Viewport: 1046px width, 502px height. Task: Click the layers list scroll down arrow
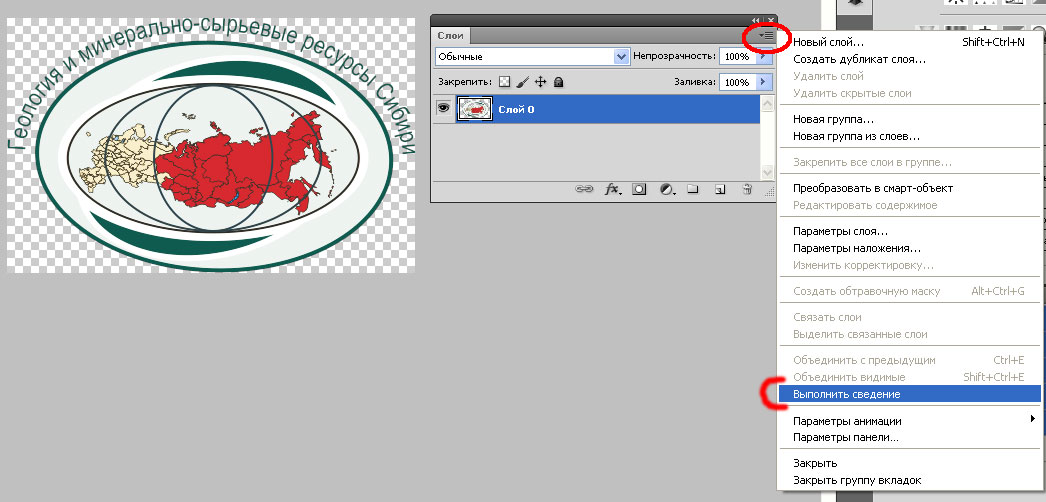click(768, 173)
